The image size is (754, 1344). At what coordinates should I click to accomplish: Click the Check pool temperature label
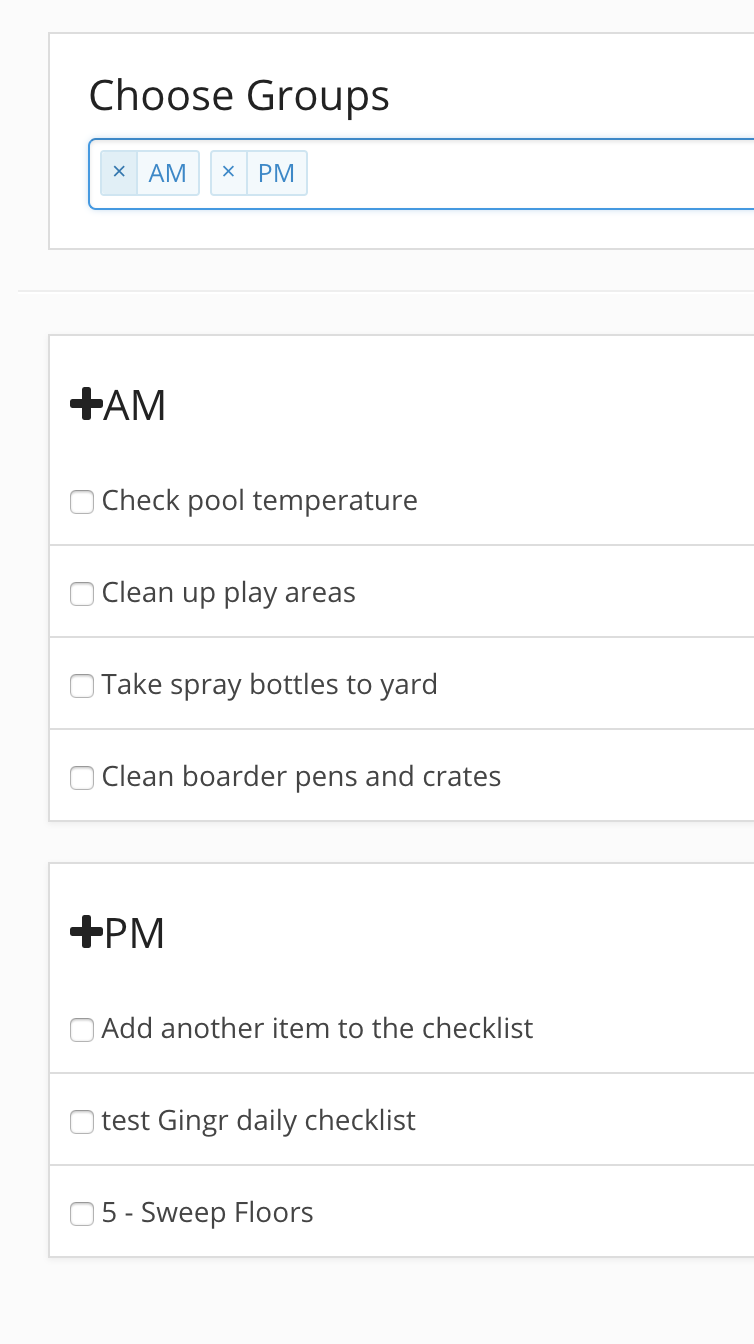(x=260, y=500)
